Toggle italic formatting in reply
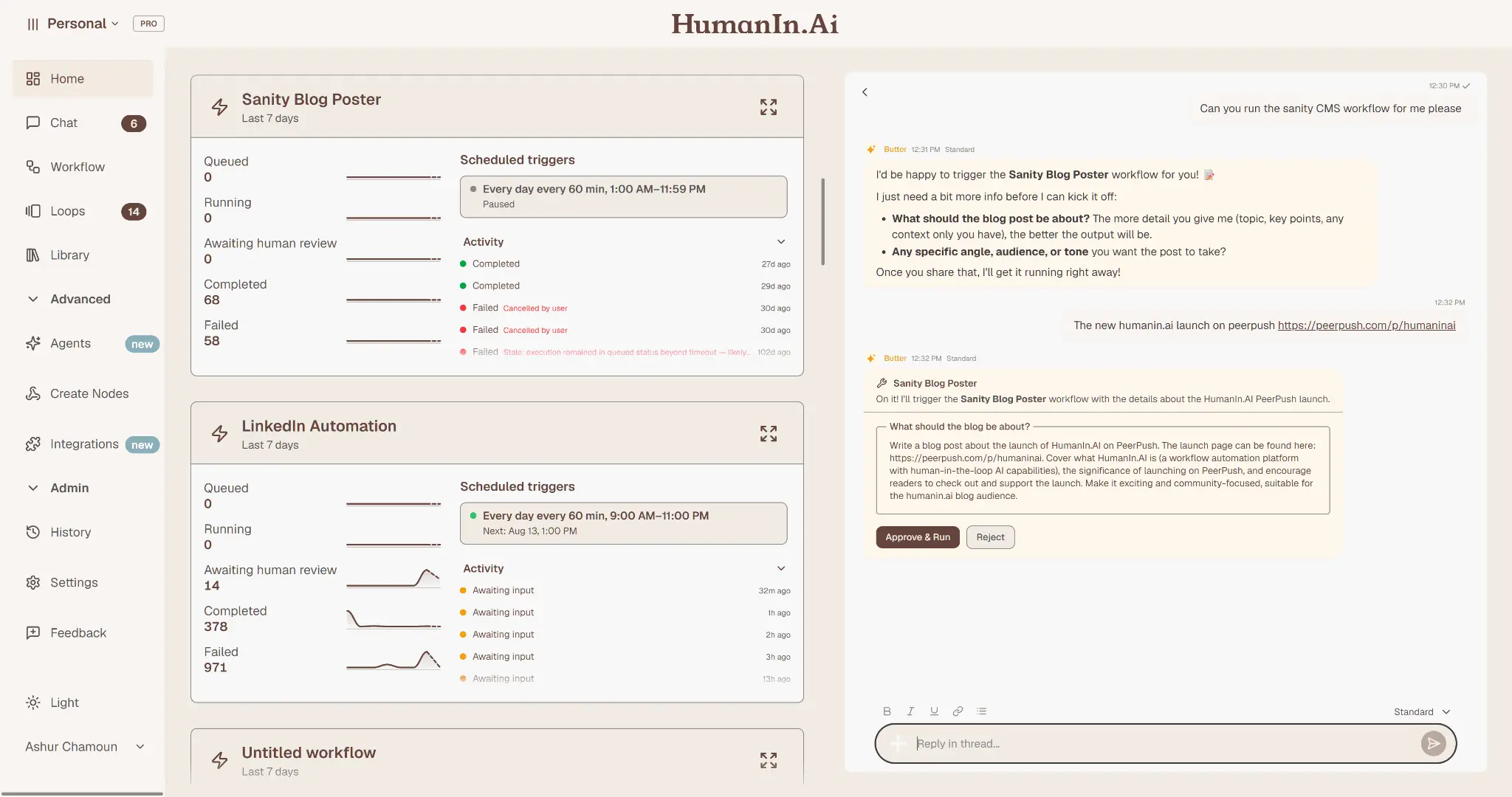 coord(910,711)
